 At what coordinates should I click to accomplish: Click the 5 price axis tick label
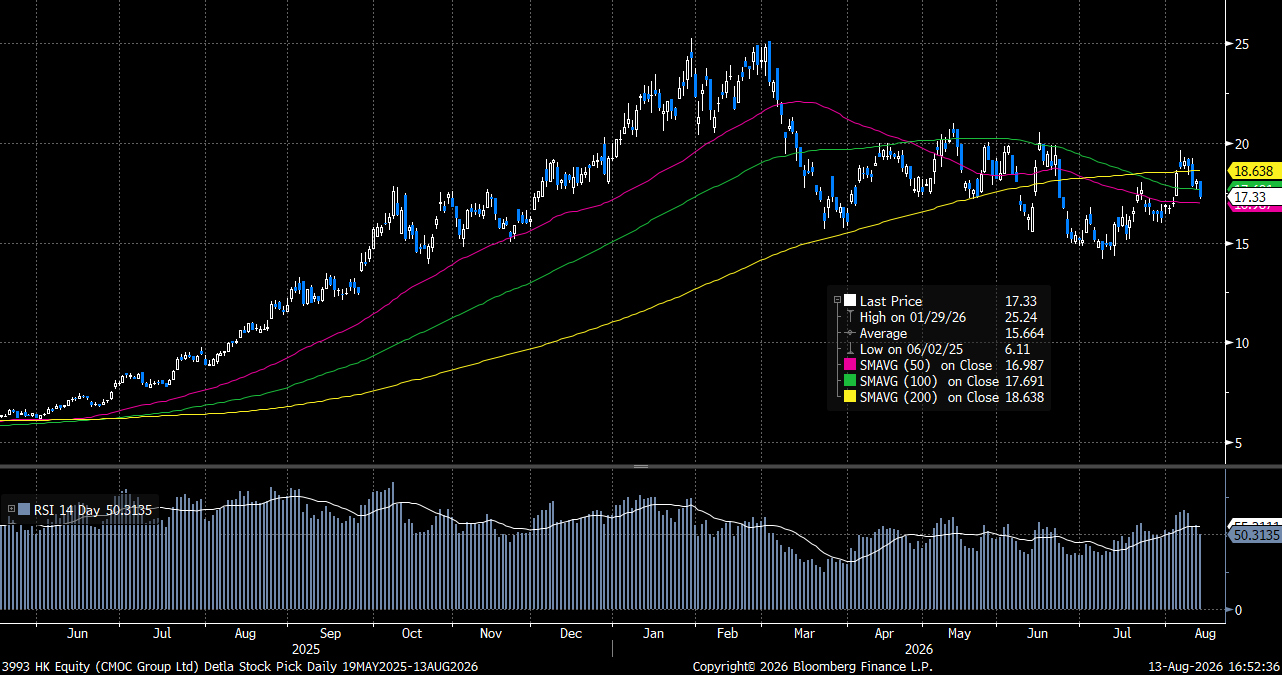1240,443
